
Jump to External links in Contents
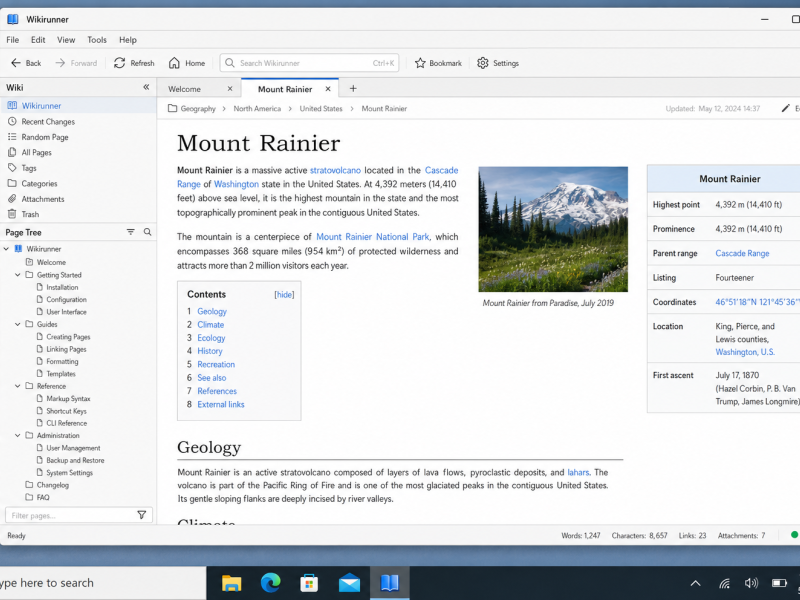click(x=220, y=404)
